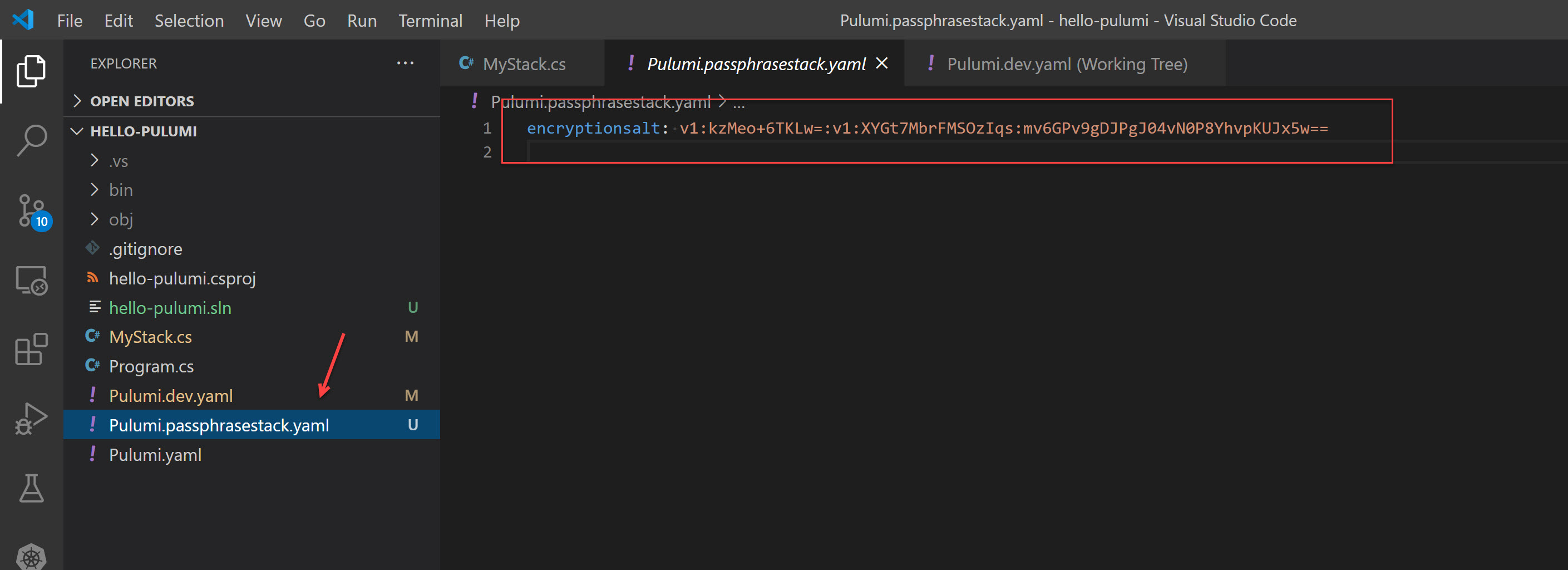This screenshot has height=570, width=1568.
Task: Open the Selection menu
Action: pos(189,21)
